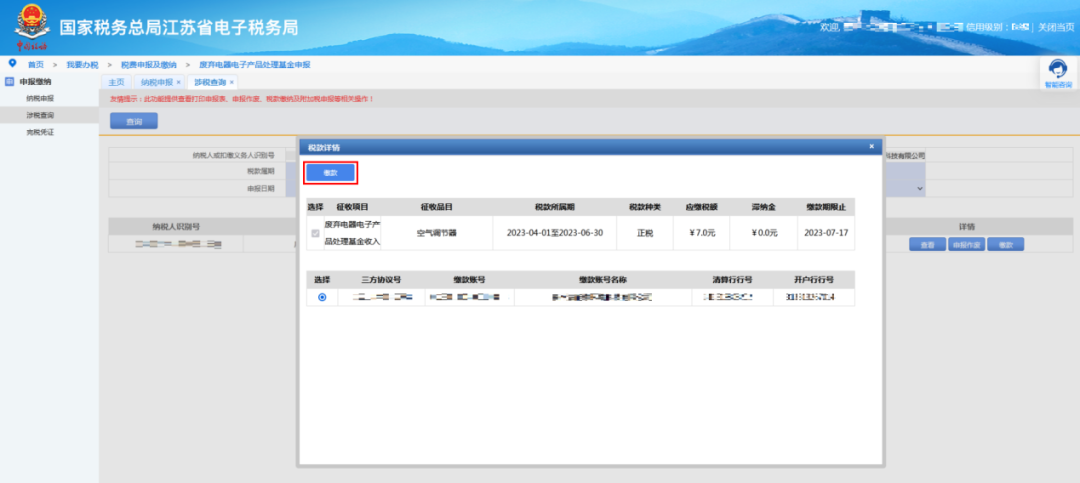Click the 清算行行号 column header
The width and height of the screenshot is (1080, 483).
(x=732, y=280)
